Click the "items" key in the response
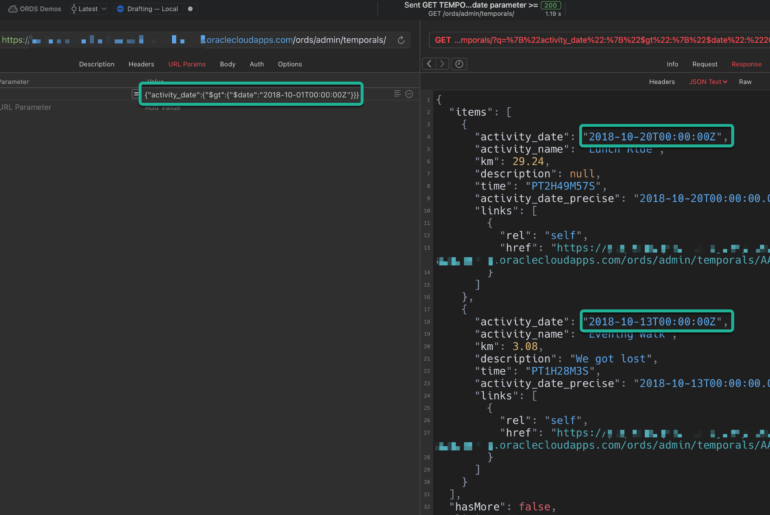This screenshot has height=515, width=770. pyautogui.click(x=471, y=112)
